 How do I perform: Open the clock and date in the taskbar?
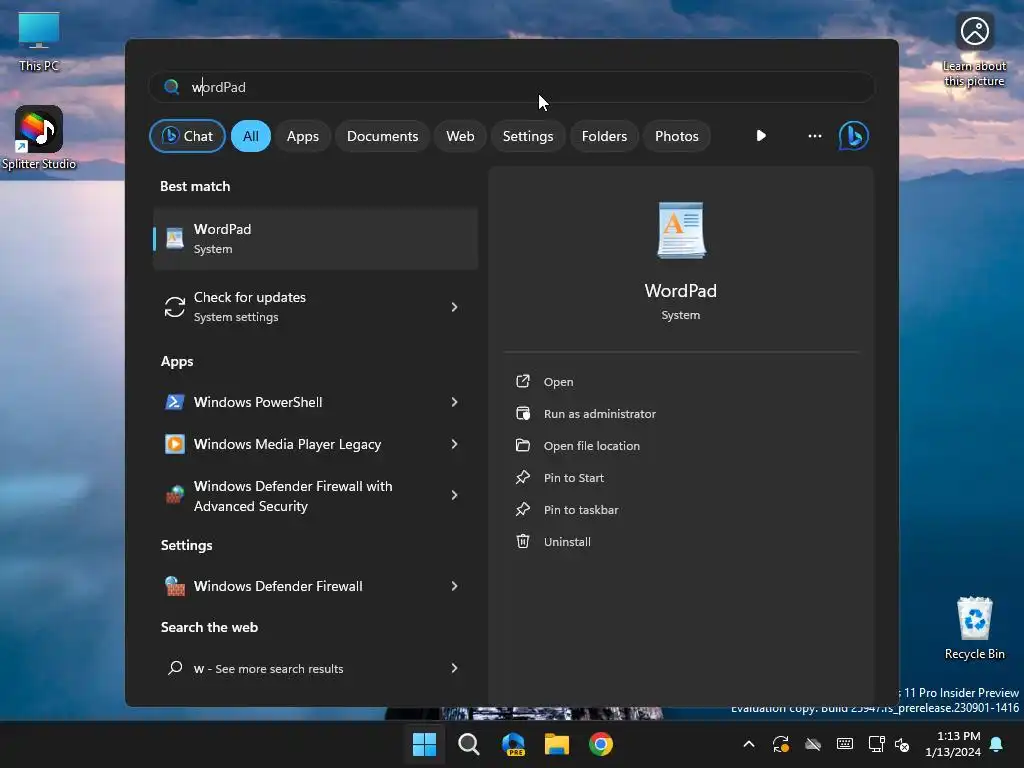coord(952,744)
